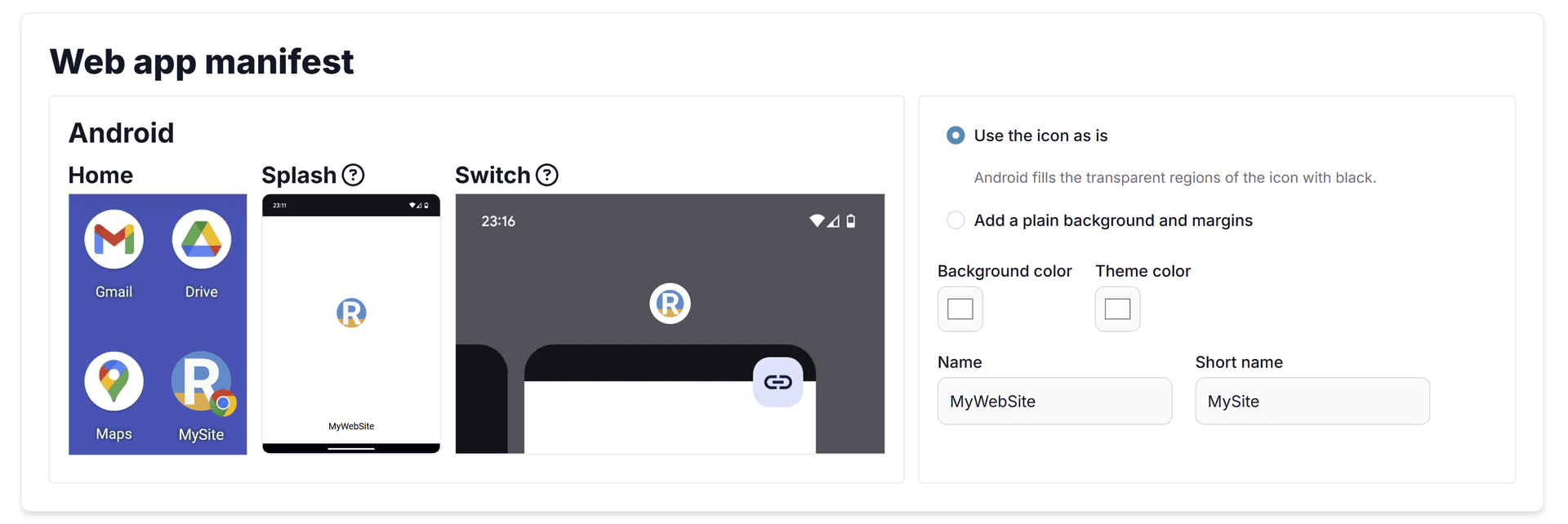Select 'Use the icon as is' option

955,135
